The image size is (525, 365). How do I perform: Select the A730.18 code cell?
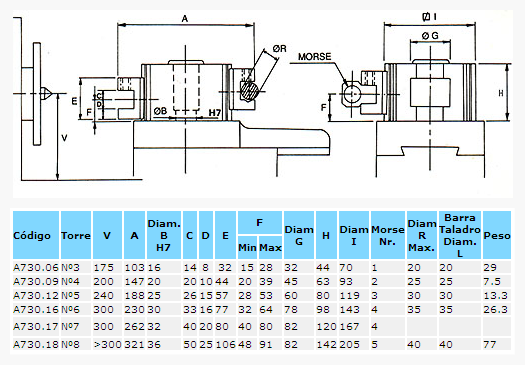[x=36, y=344]
